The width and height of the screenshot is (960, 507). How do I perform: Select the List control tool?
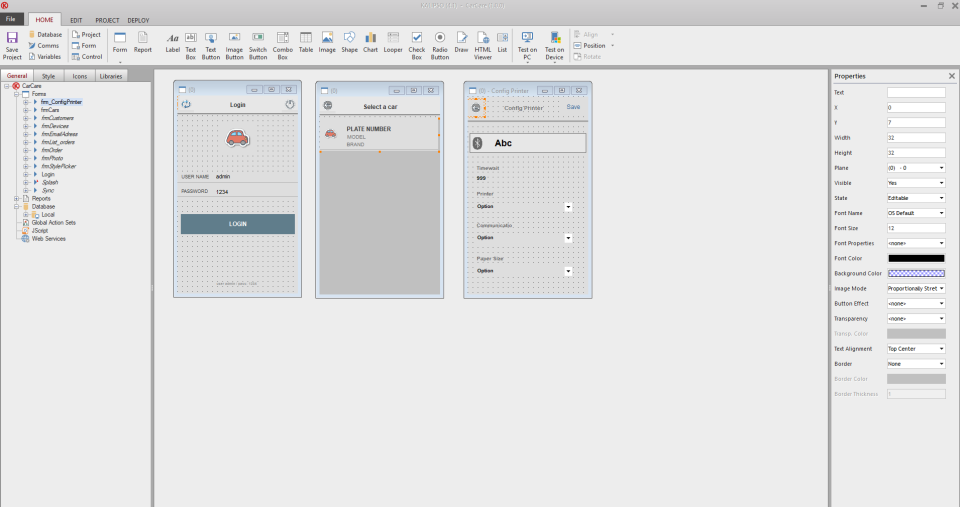502,43
